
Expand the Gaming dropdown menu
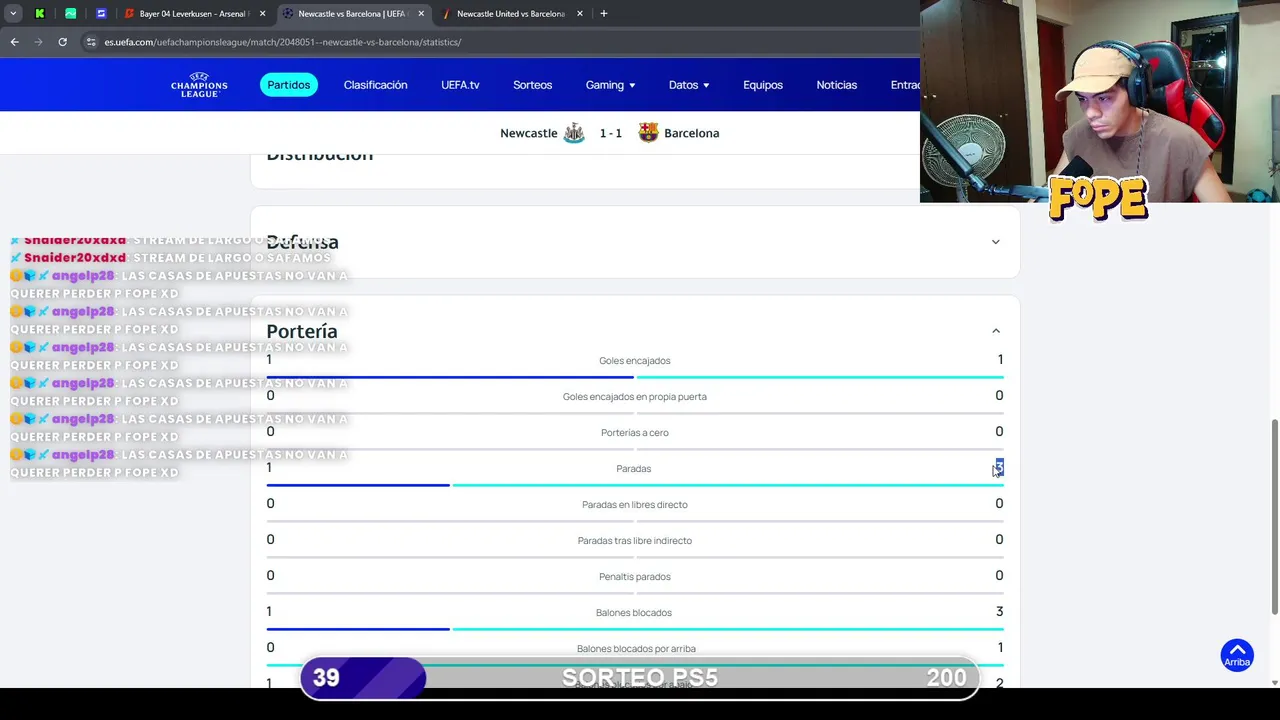[610, 85]
